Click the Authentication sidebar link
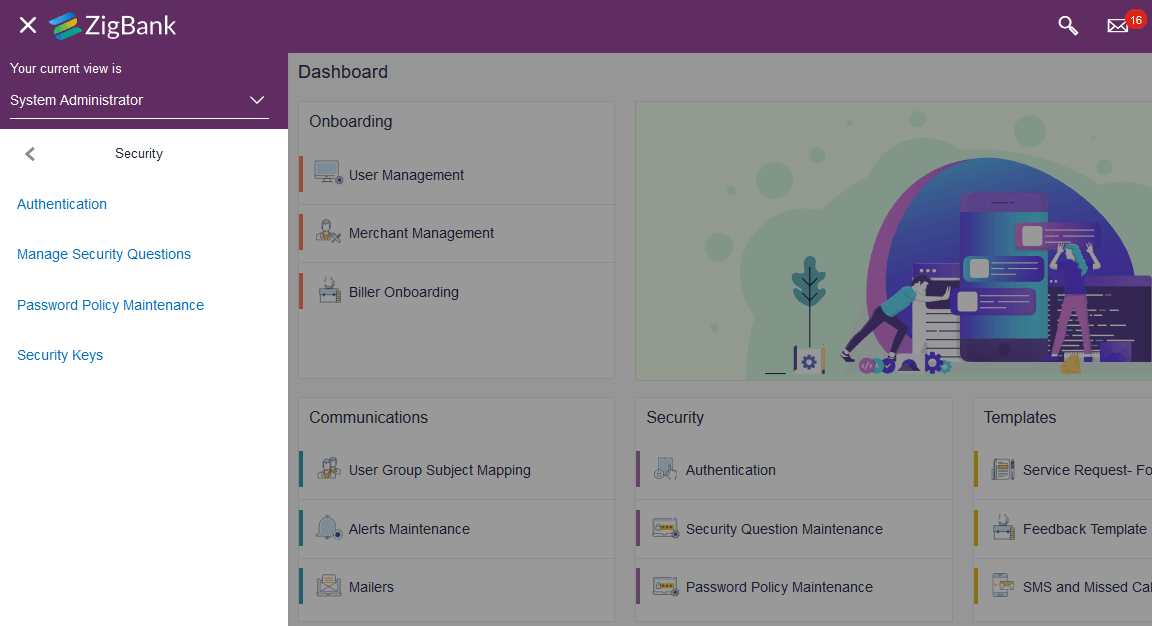 click(x=61, y=204)
